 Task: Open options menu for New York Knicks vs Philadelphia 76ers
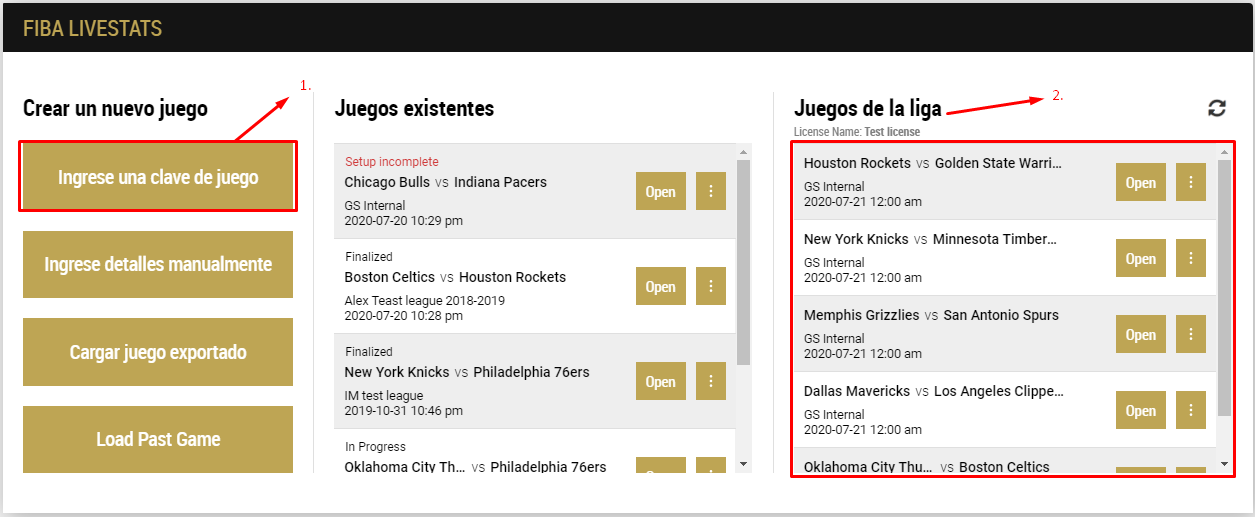pyautogui.click(x=710, y=381)
